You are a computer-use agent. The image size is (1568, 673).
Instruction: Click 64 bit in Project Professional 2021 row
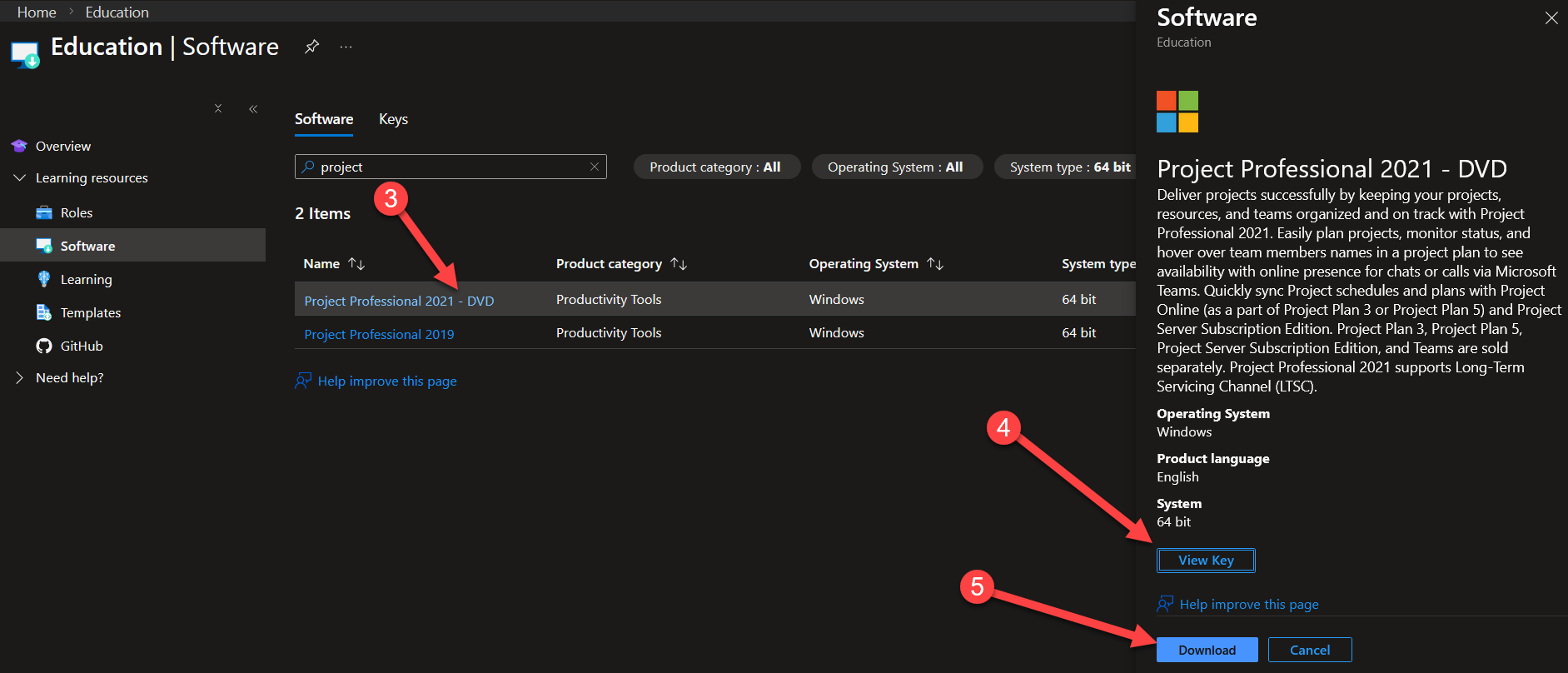pos(1078,299)
